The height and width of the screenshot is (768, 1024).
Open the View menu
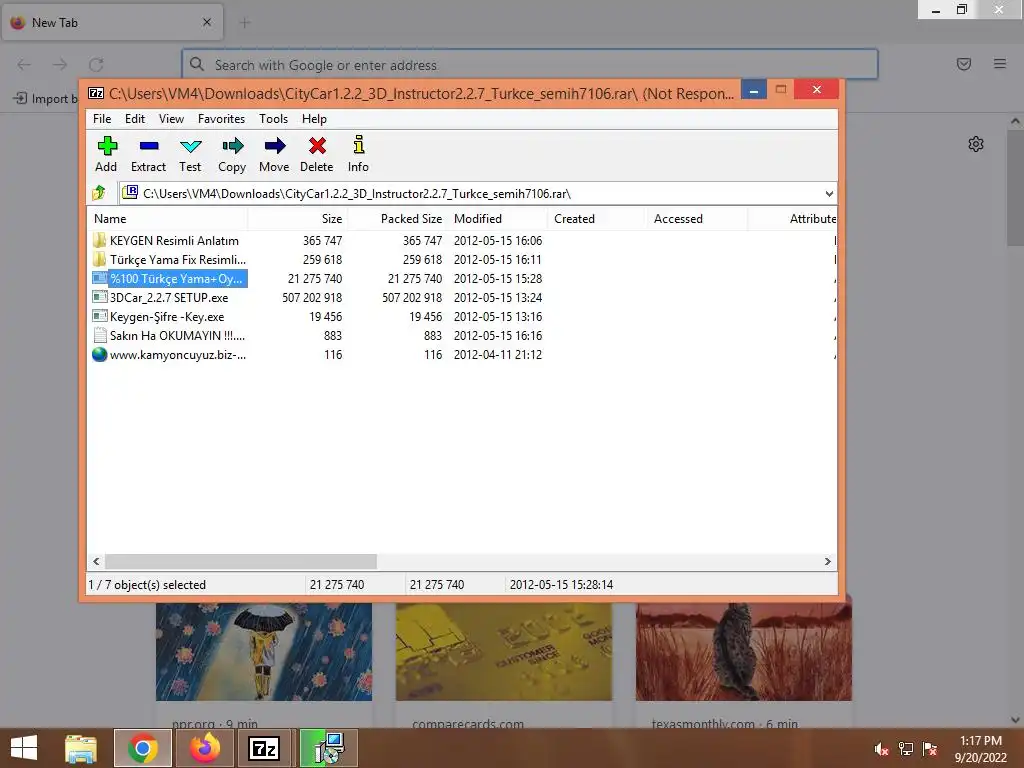[x=171, y=119]
